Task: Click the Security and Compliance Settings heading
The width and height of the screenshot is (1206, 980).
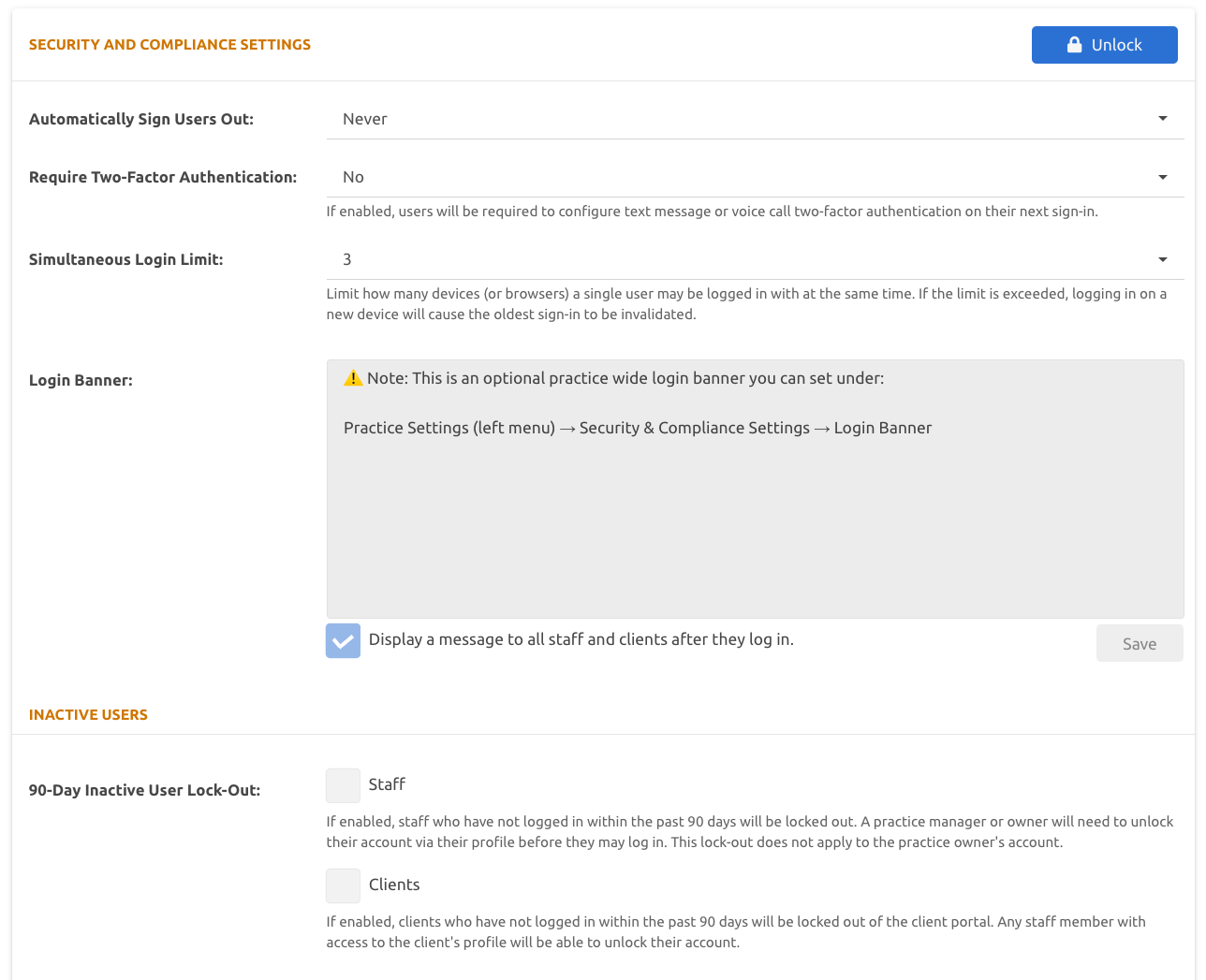Action: click(169, 44)
